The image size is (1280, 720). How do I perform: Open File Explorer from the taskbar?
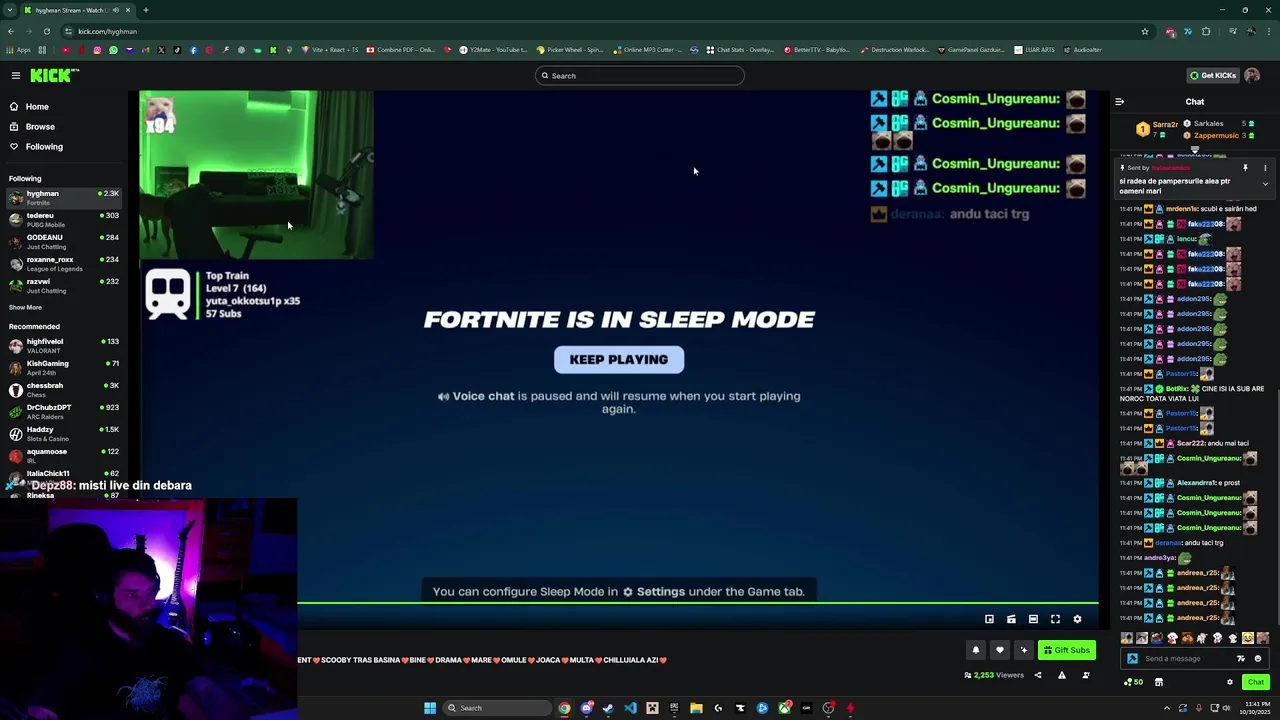[696, 708]
